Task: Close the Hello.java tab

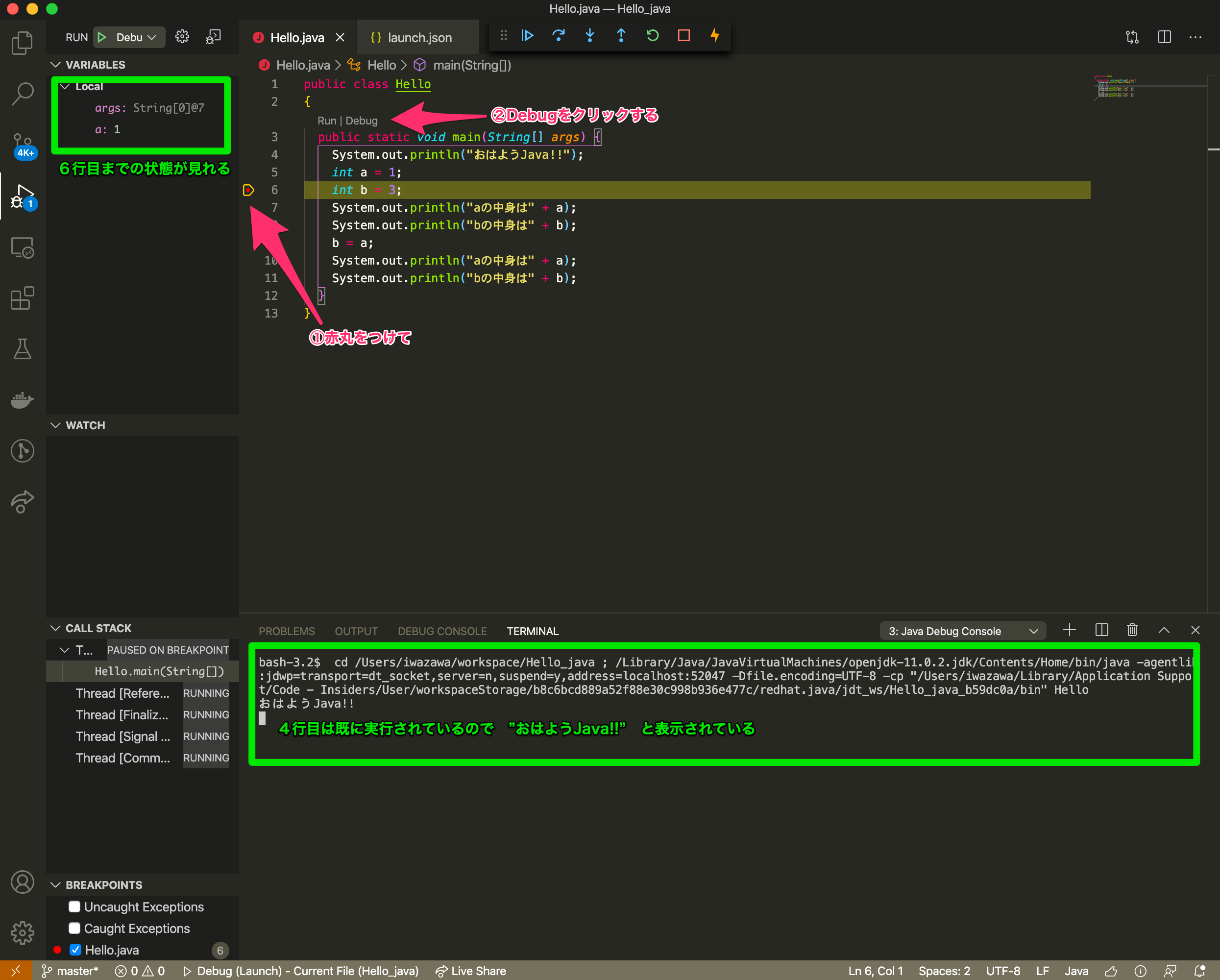Action: 340,37
